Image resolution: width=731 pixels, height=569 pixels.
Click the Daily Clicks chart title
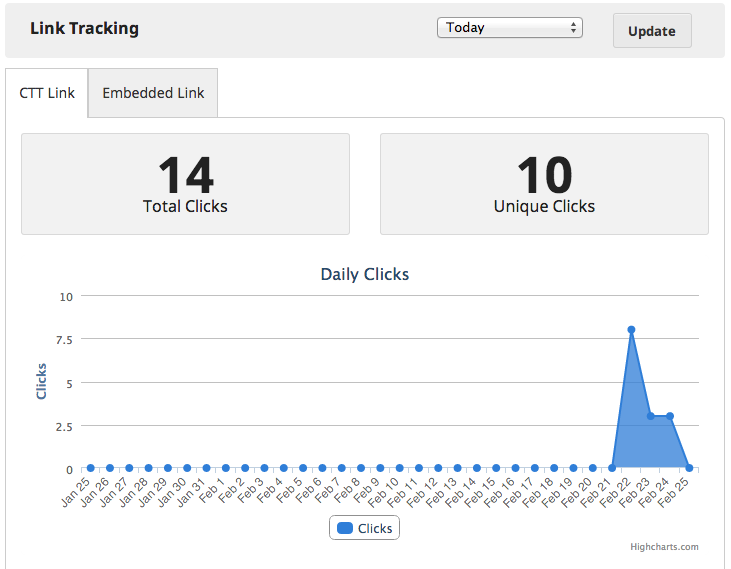tap(365, 274)
